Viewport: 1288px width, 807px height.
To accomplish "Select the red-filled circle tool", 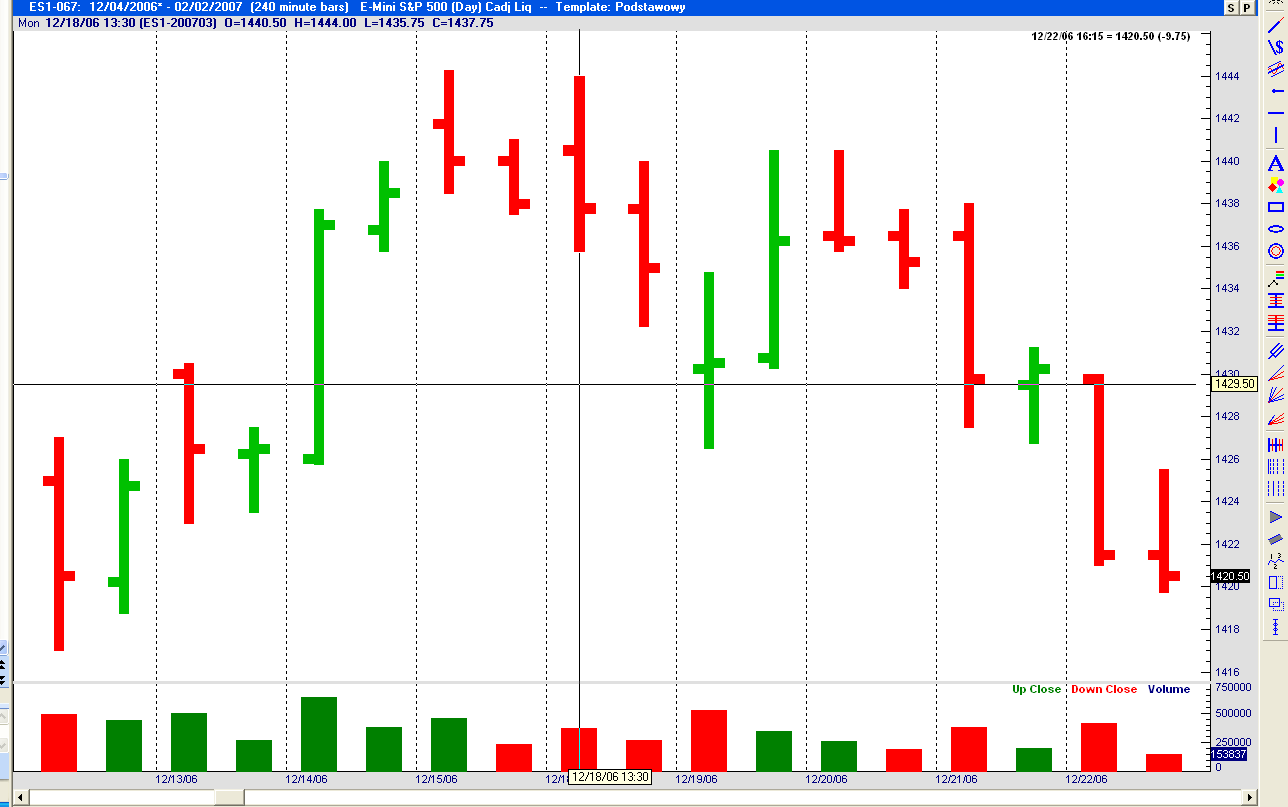I will [x=1275, y=251].
